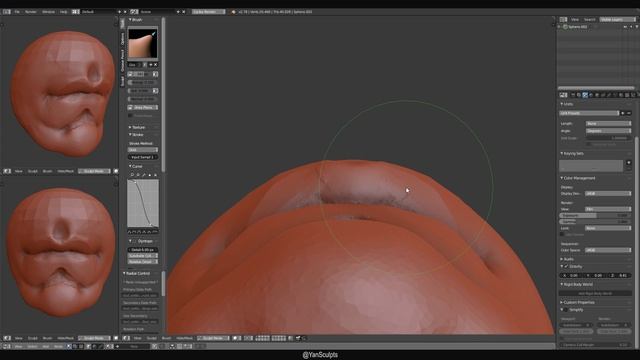Click the curve tools wrench icon
This screenshot has height=360, width=640.
point(144,175)
